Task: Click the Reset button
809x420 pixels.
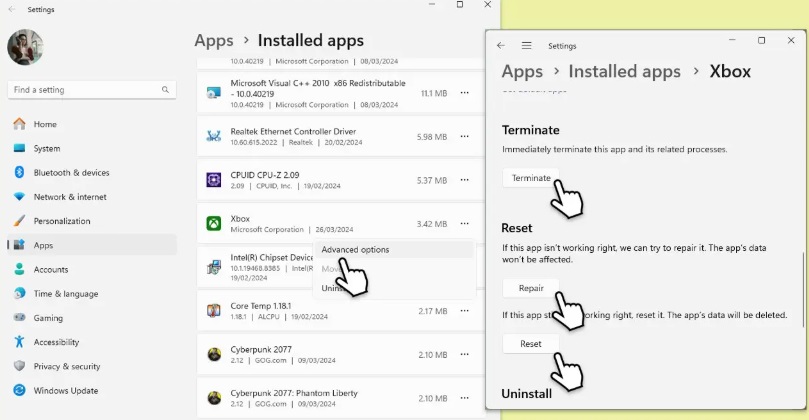Action: pyautogui.click(x=531, y=344)
